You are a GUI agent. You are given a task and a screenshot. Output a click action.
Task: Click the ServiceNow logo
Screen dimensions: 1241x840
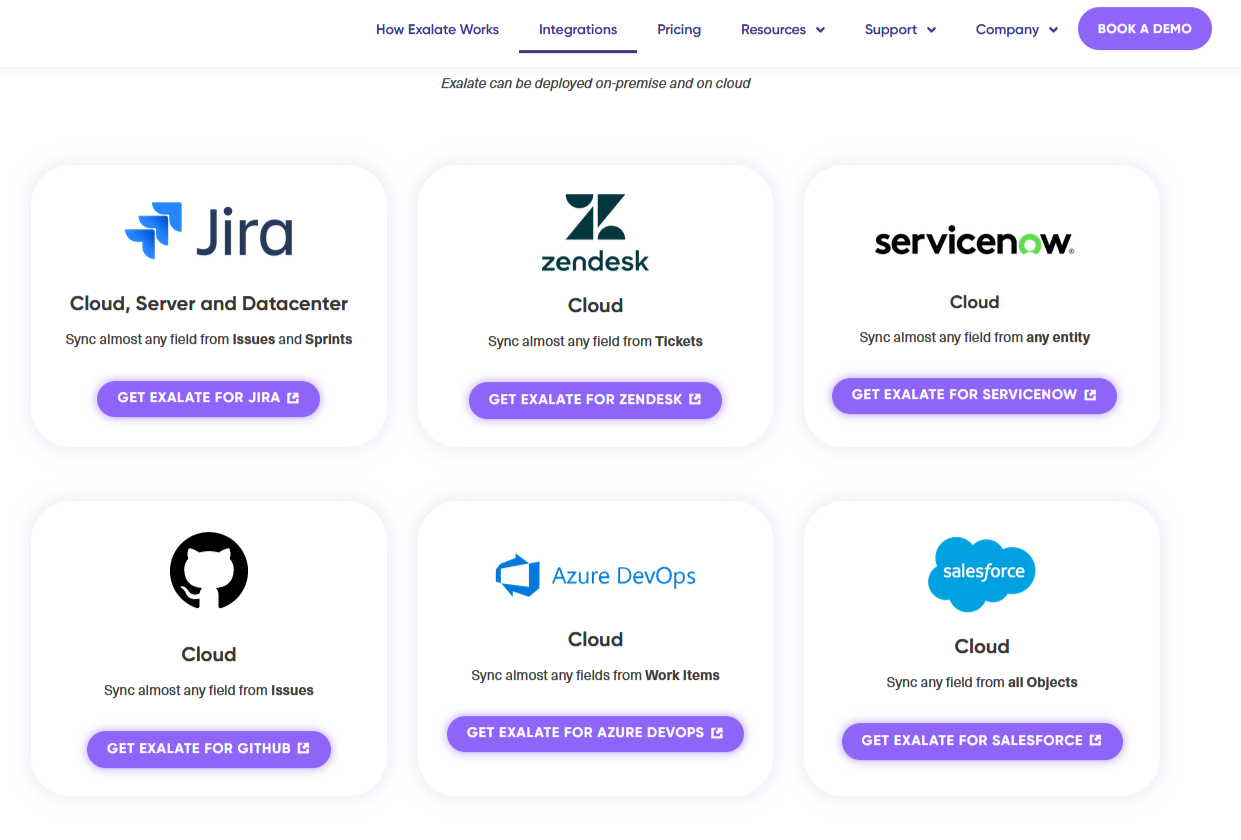coord(972,241)
